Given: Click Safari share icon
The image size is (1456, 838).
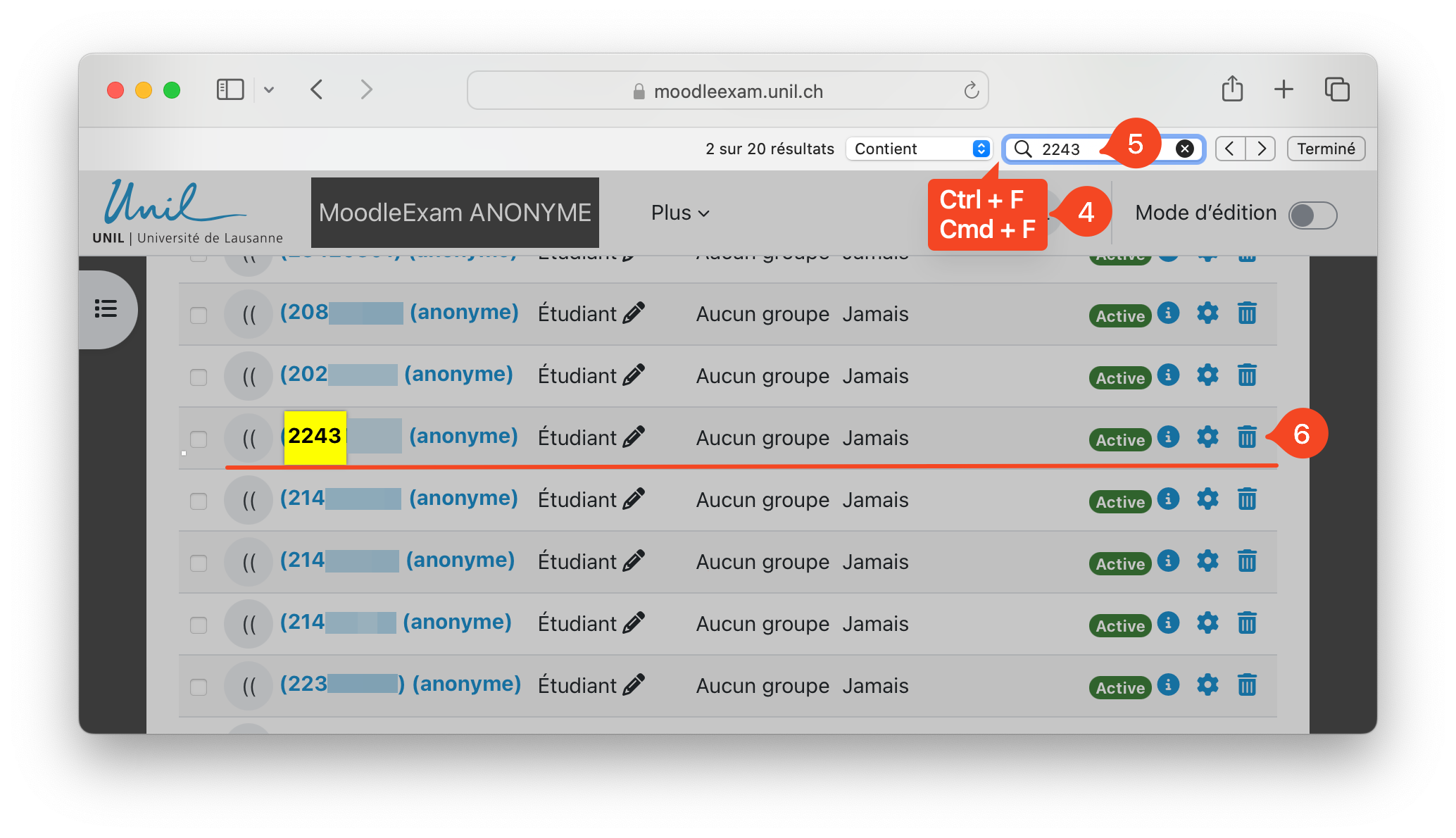Looking at the screenshot, I should pyautogui.click(x=1232, y=89).
